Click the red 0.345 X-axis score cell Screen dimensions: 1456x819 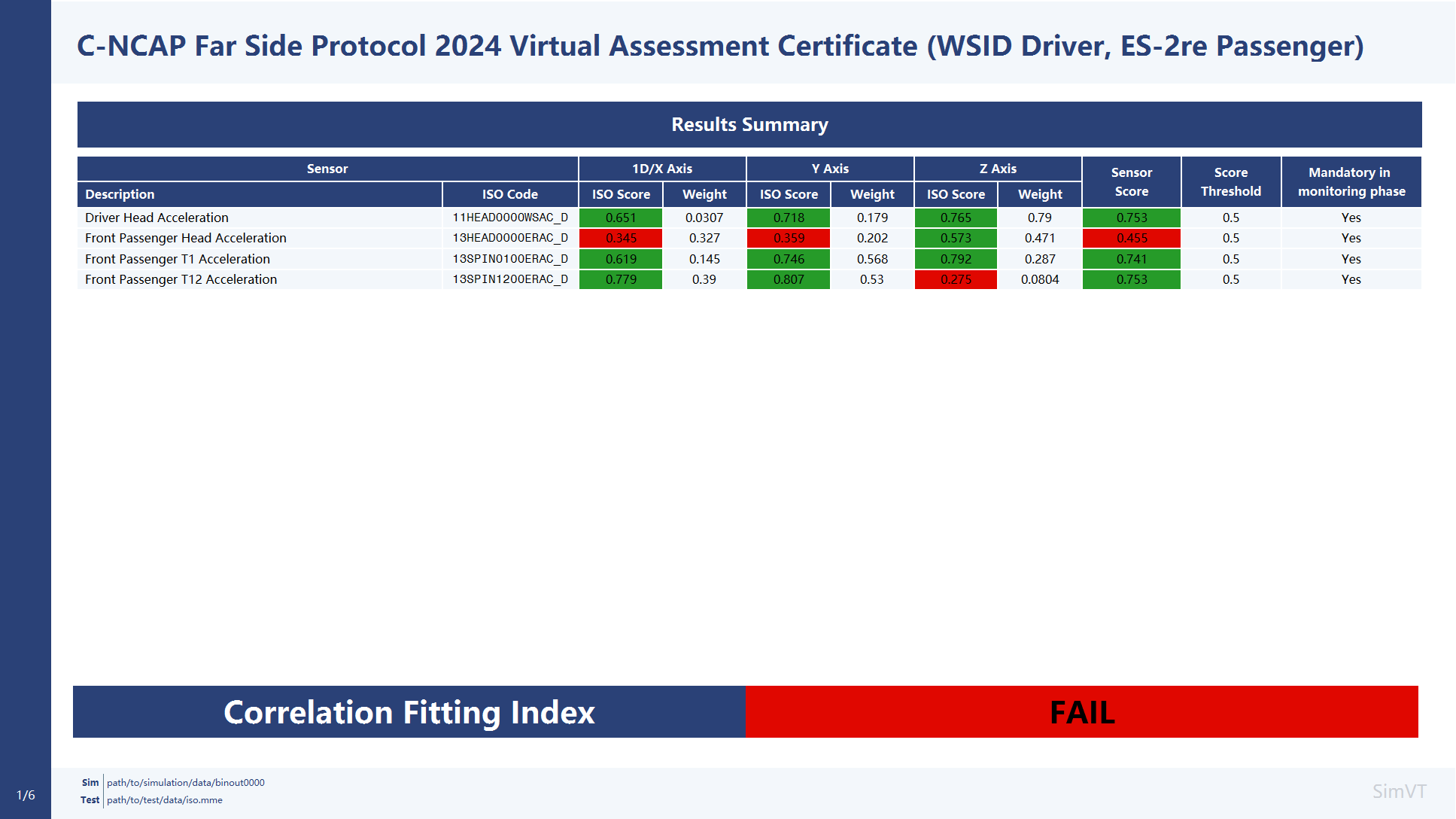click(x=621, y=238)
